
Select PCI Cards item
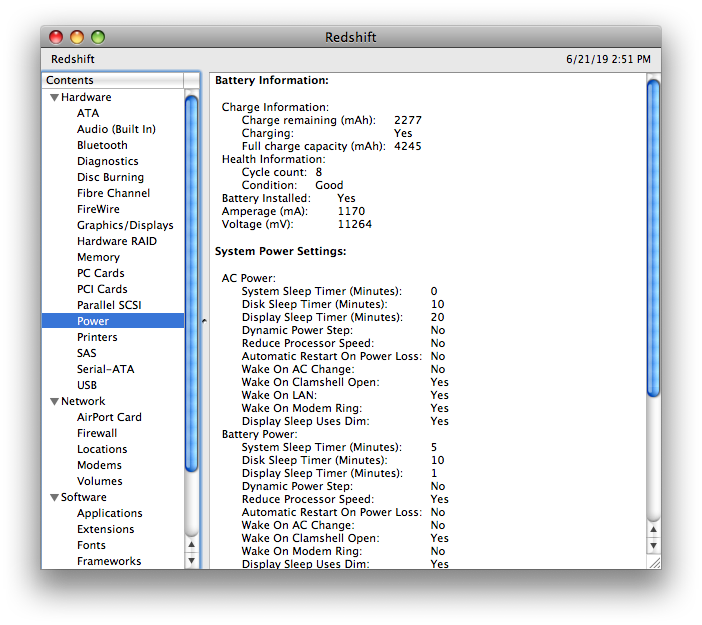click(102, 289)
